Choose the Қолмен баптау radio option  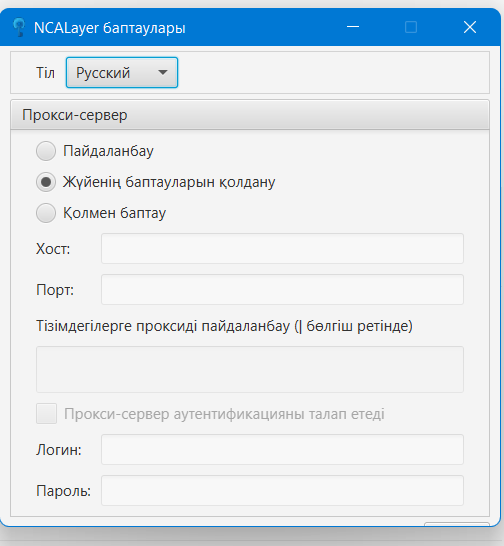[x=46, y=213]
